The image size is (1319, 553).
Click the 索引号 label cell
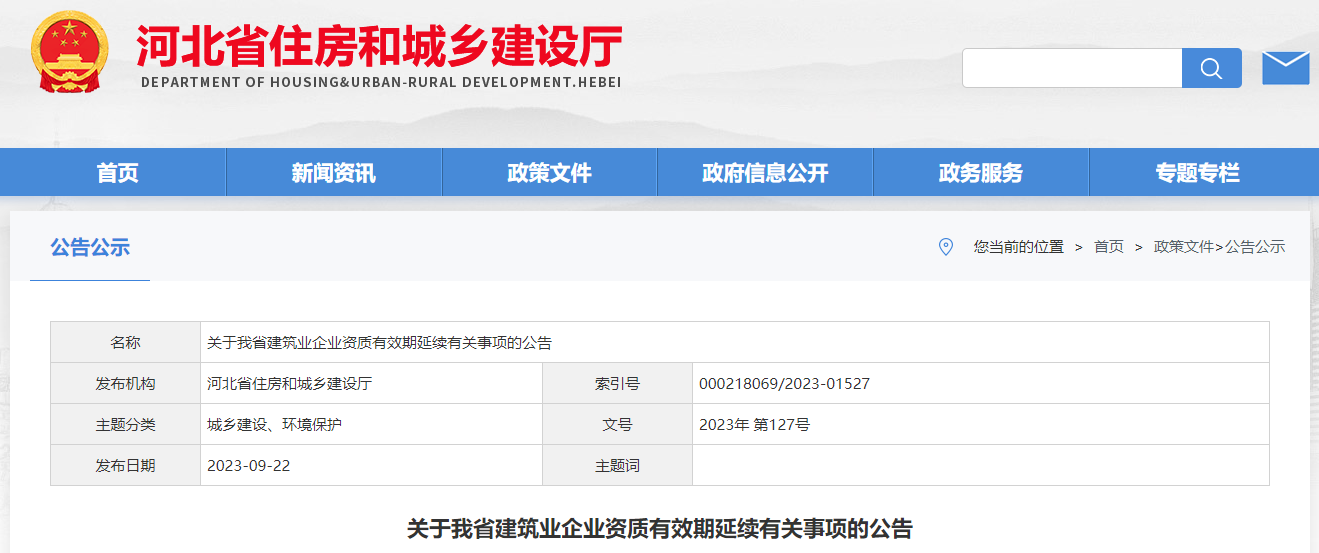(x=617, y=383)
